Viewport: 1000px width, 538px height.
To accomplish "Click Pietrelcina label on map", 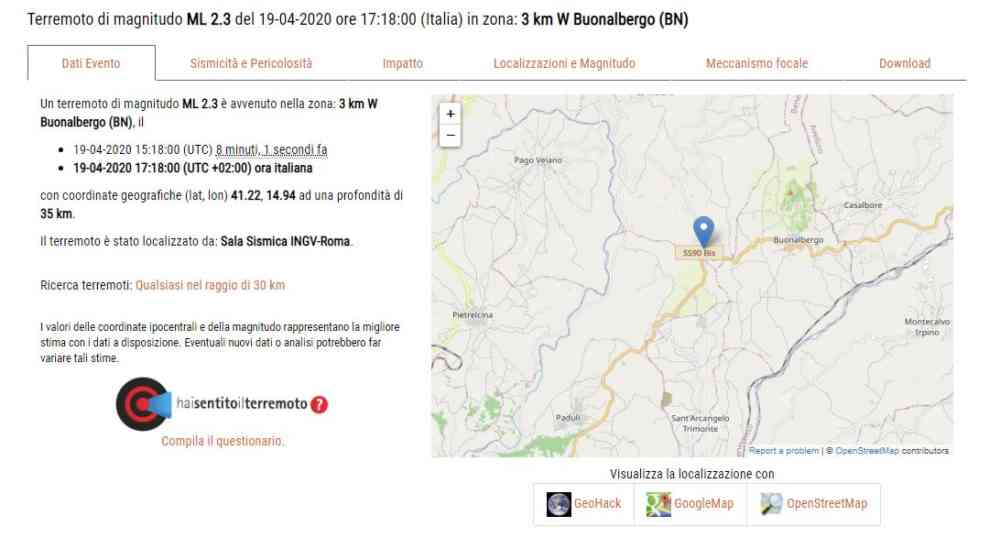I will tap(473, 315).
